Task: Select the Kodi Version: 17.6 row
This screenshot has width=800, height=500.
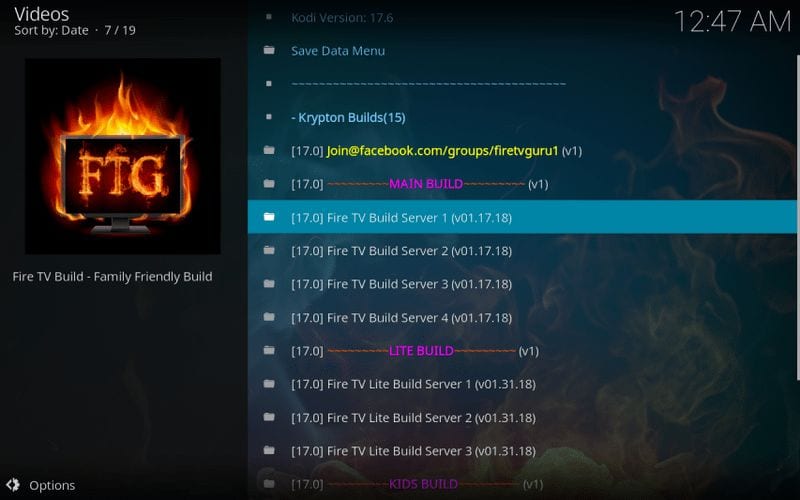Action: [x=522, y=17]
